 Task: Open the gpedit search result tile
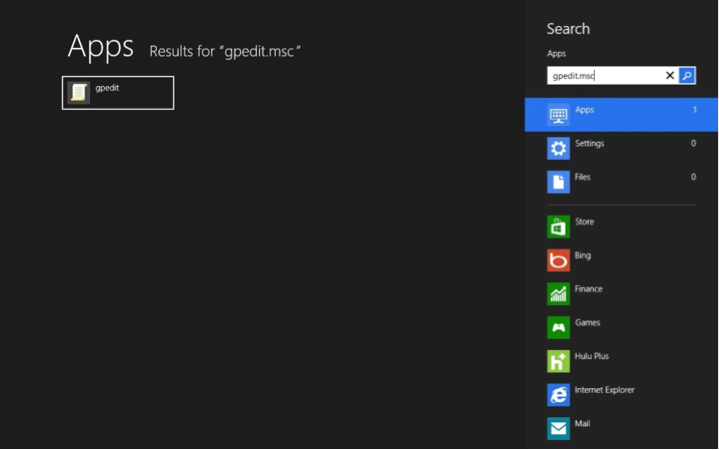point(118,93)
